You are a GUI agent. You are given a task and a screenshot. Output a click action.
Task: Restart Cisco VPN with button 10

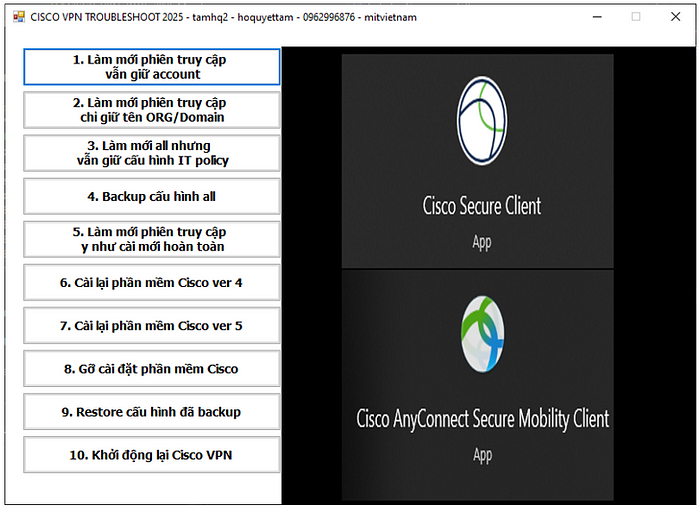point(152,455)
